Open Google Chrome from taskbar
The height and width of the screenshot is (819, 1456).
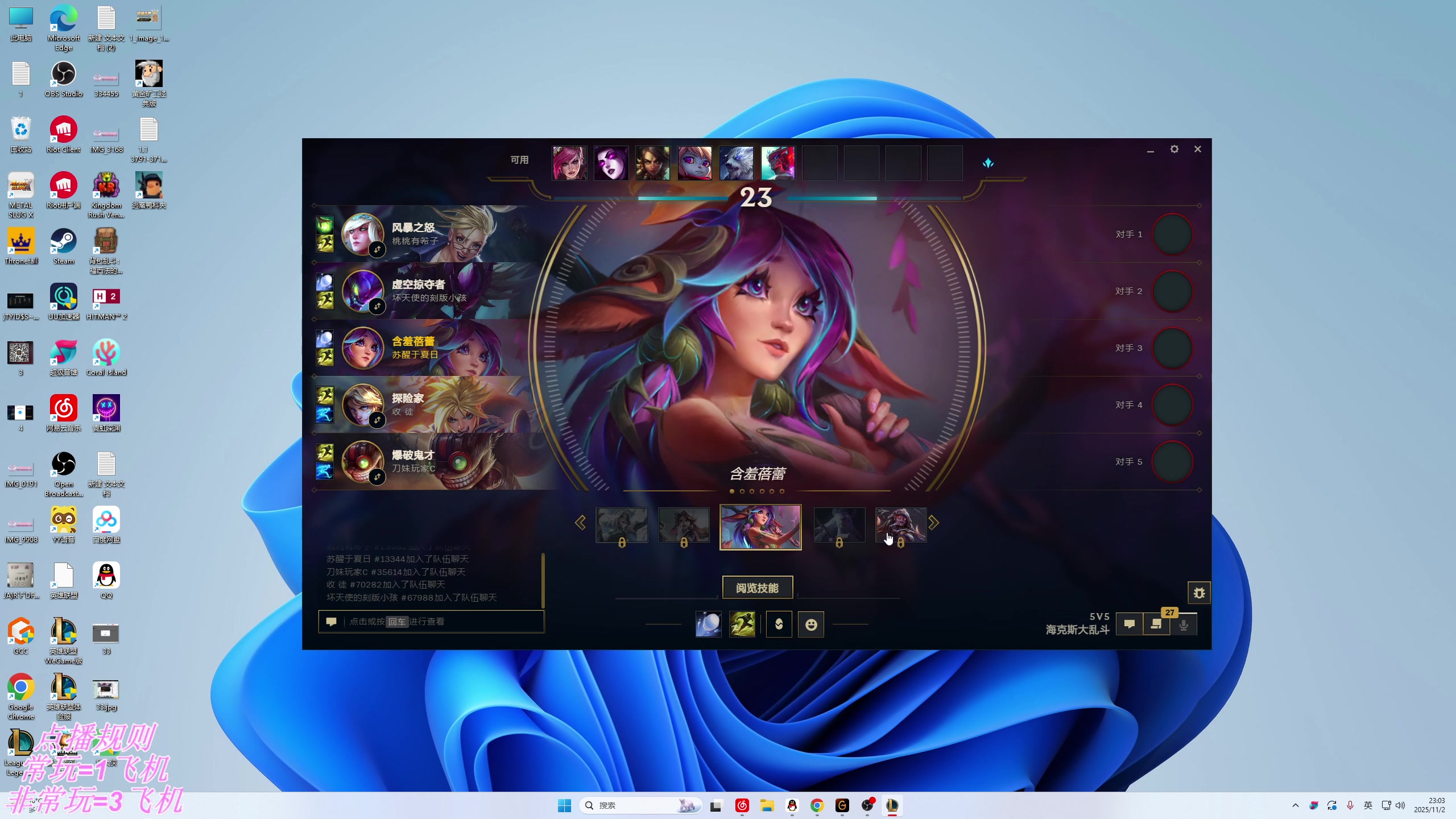(817, 805)
